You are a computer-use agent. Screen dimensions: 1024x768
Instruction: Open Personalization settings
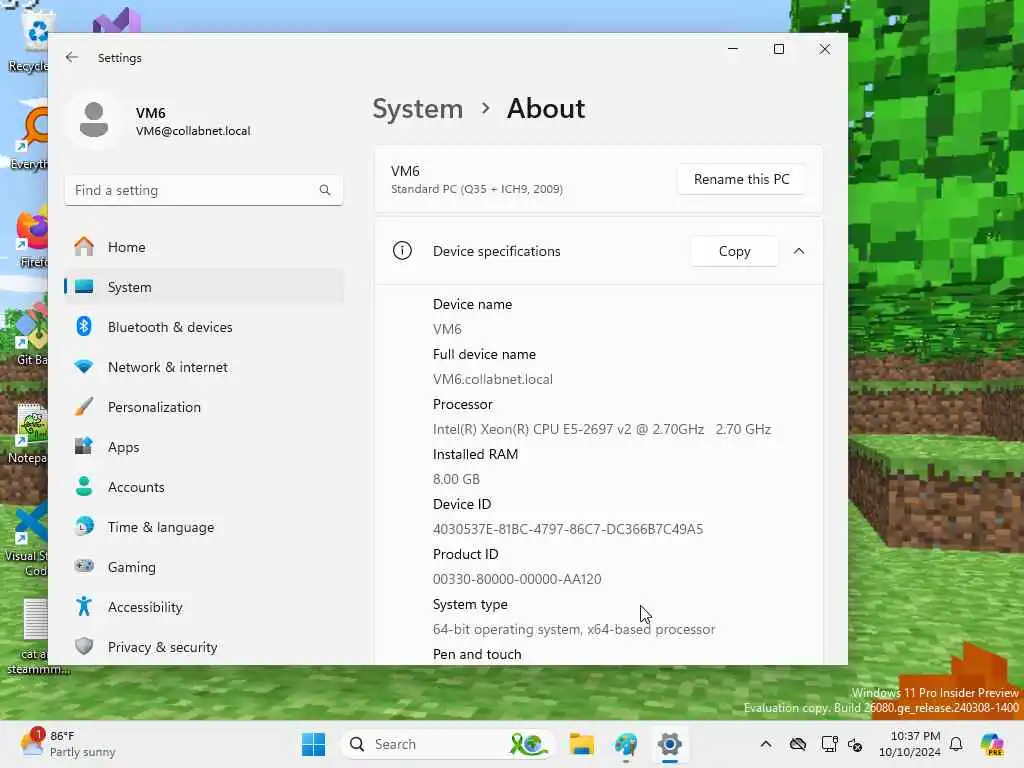click(x=204, y=407)
